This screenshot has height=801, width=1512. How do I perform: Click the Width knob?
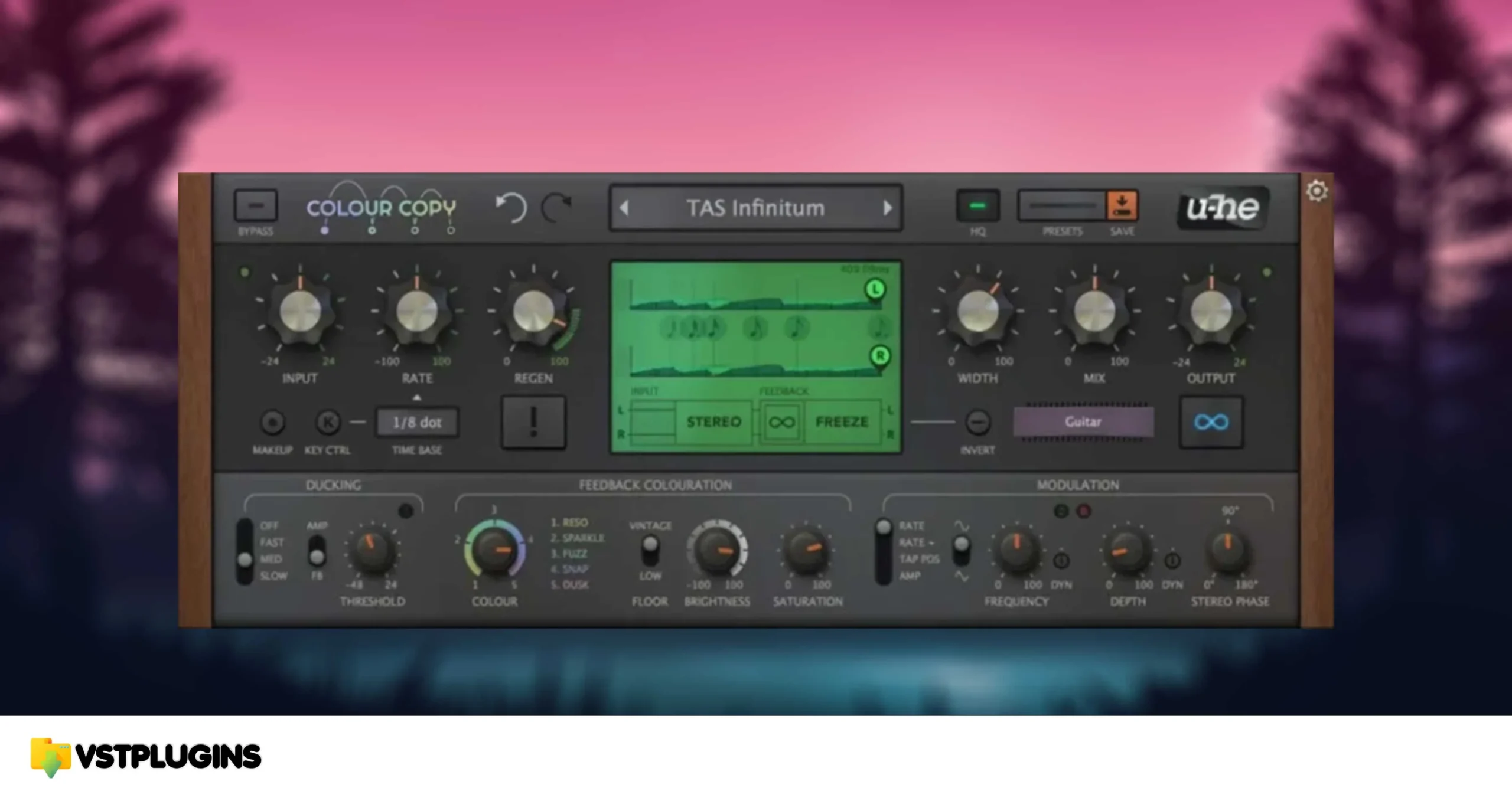[x=977, y=311]
